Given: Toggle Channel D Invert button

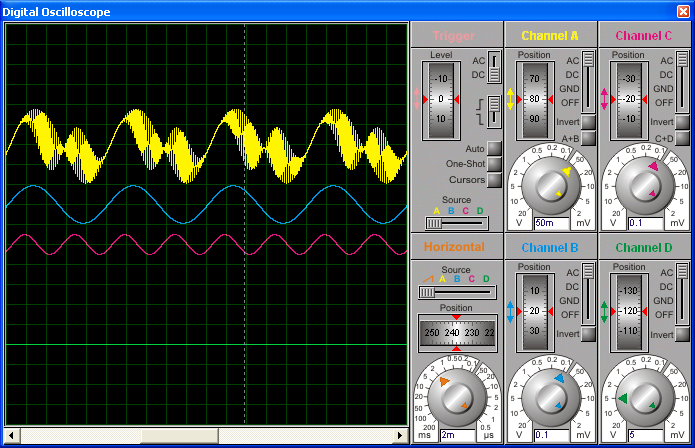Looking at the screenshot, I should 683,335.
